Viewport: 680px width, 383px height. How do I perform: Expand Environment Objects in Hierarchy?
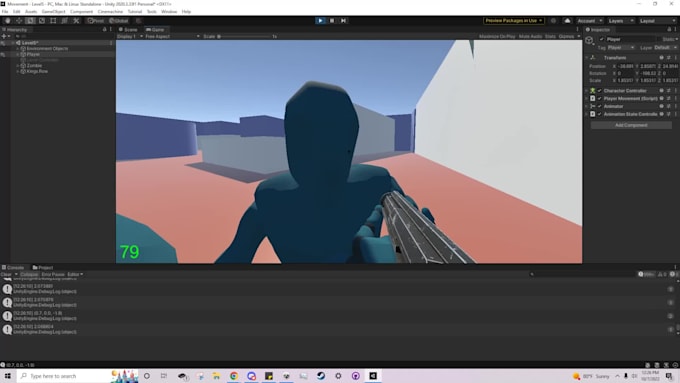[18, 49]
